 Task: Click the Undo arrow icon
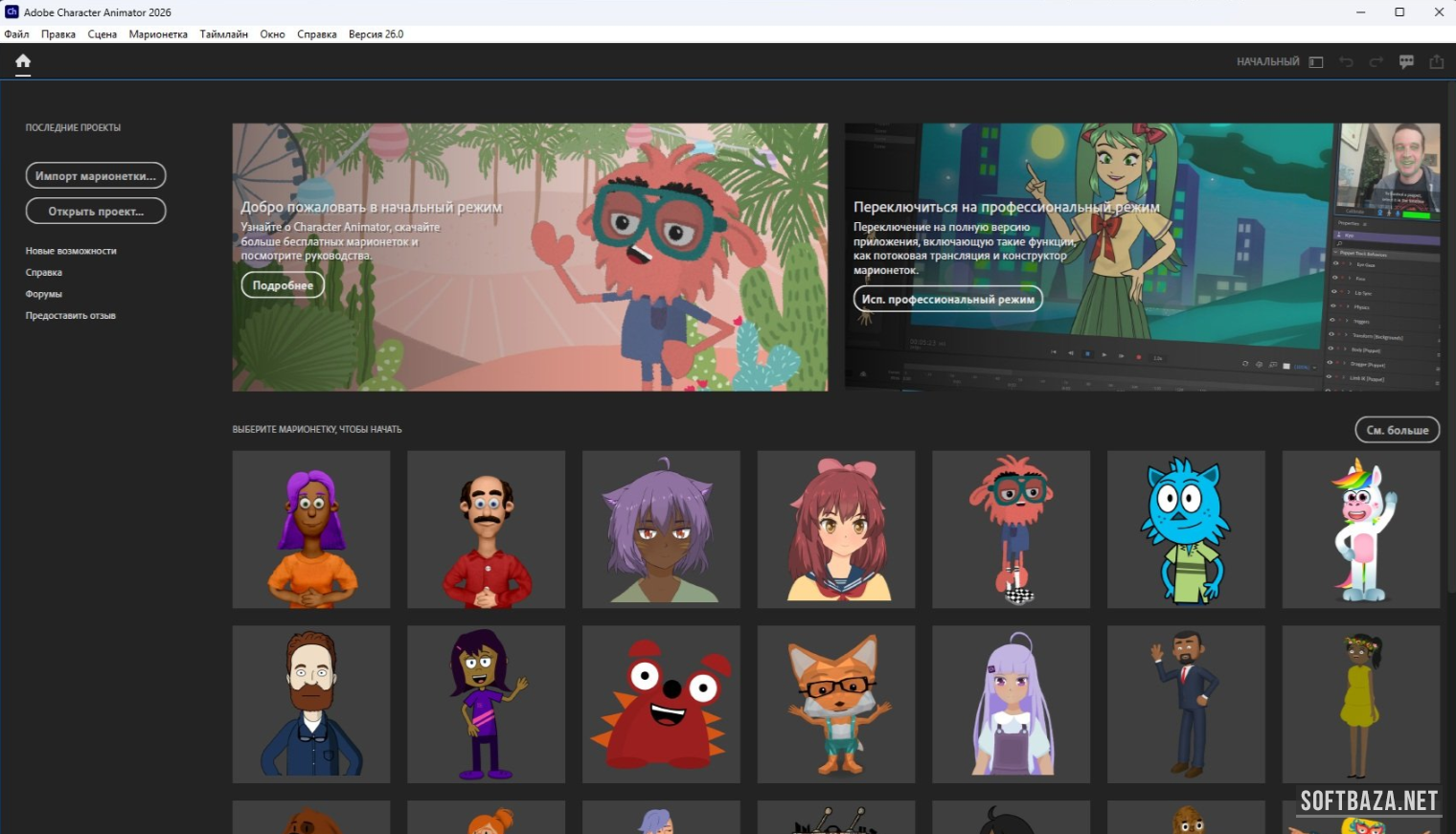pyautogui.click(x=1346, y=62)
